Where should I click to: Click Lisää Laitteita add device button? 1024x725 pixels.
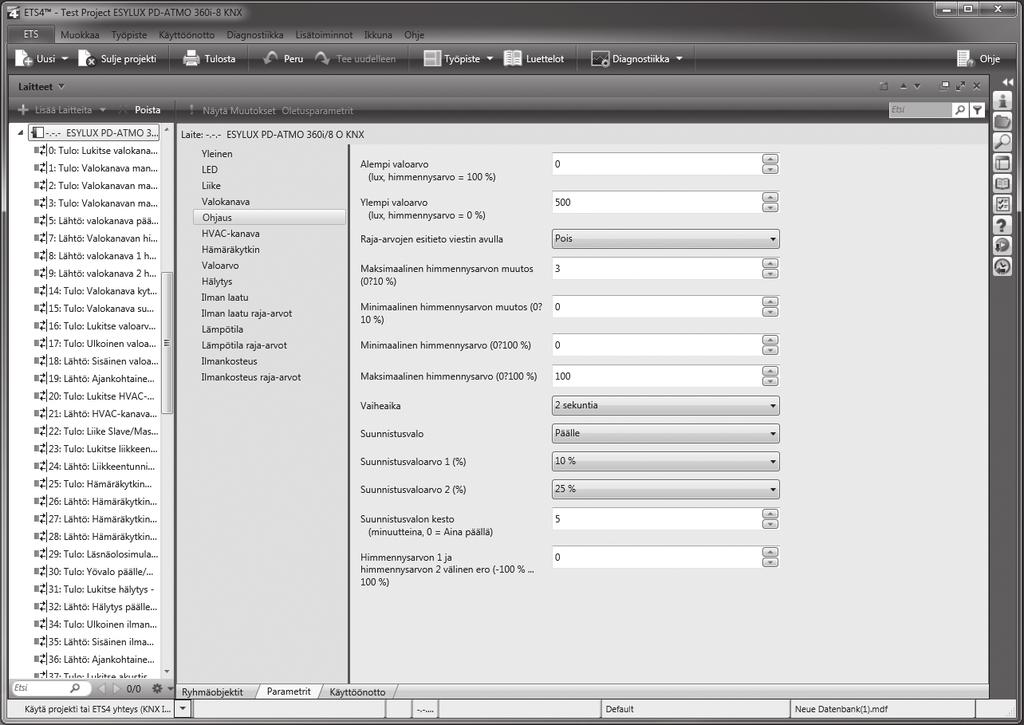[61, 110]
